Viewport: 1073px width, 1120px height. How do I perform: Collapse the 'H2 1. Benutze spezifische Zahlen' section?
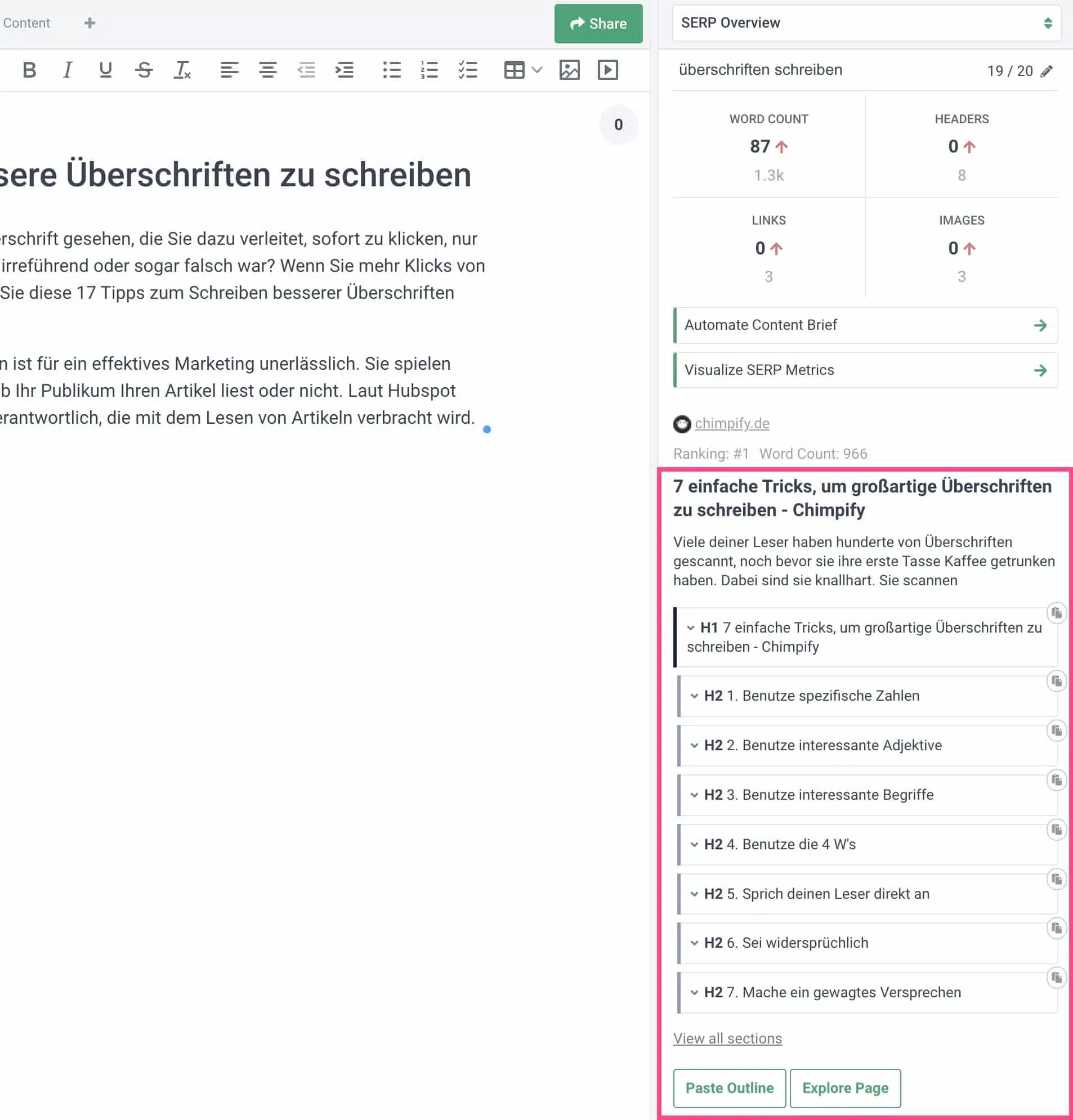[x=695, y=696]
